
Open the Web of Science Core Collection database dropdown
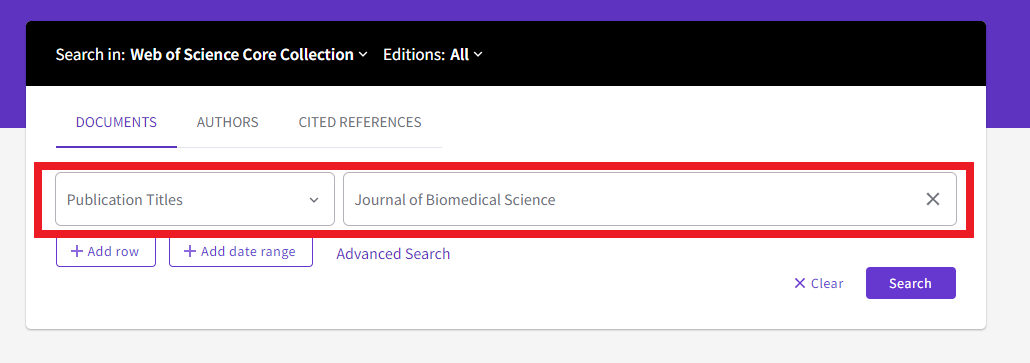(248, 55)
